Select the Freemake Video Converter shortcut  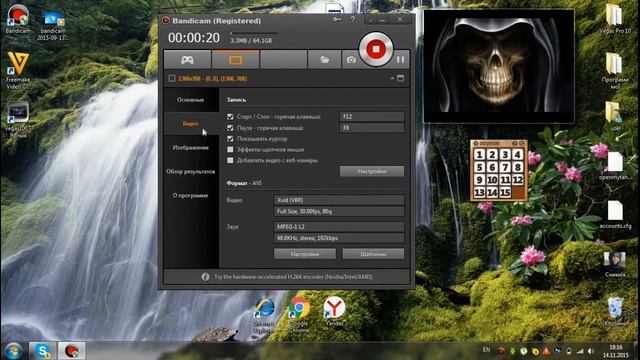click(x=18, y=71)
